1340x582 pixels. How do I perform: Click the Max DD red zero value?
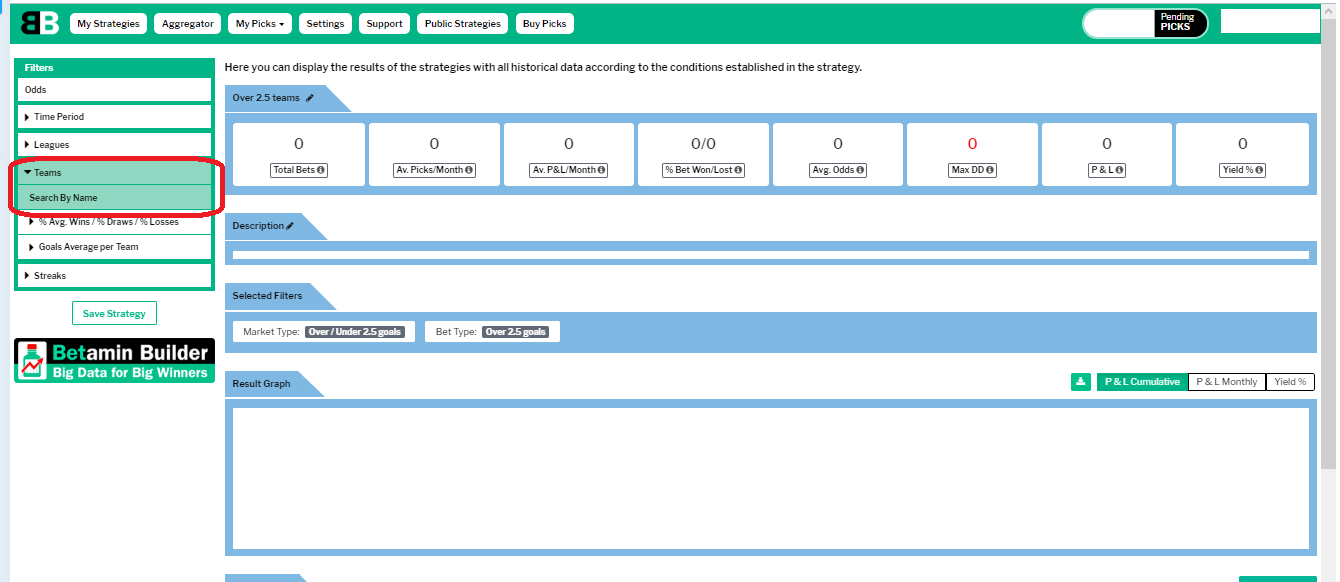coord(972,144)
